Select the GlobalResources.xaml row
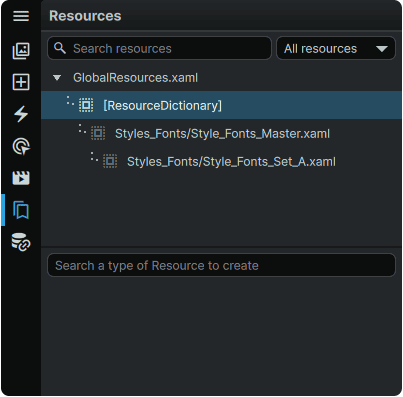Screen dimensions: 403x397 pyautogui.click(x=221, y=78)
